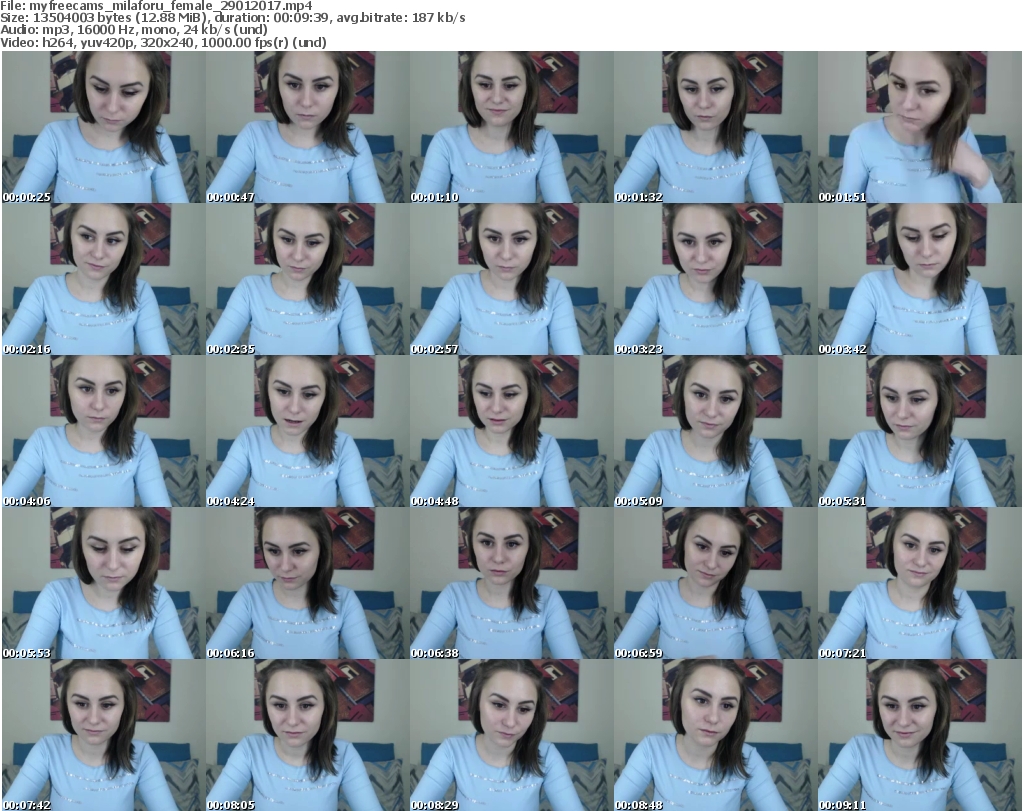Screen dimensions: 1024x811
Task: Open the frame at 00:02:16
Action: (x=104, y=279)
